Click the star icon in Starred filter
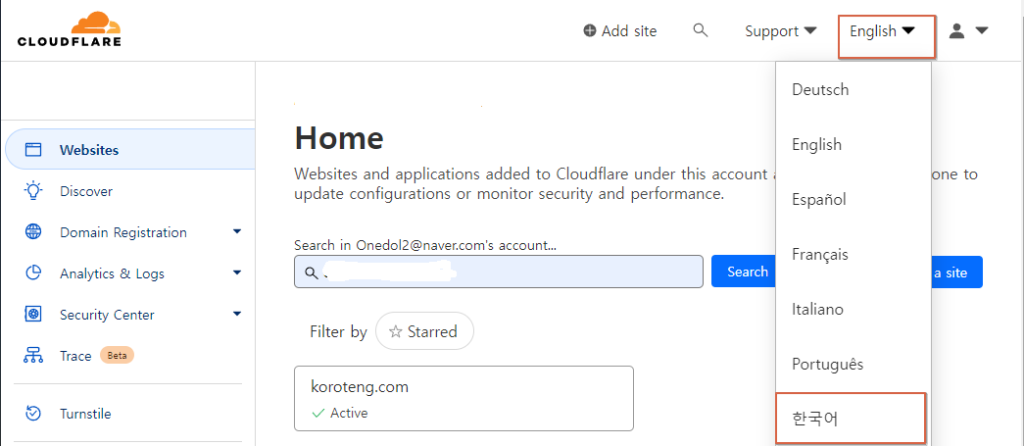This screenshot has width=1024, height=446. click(x=395, y=332)
